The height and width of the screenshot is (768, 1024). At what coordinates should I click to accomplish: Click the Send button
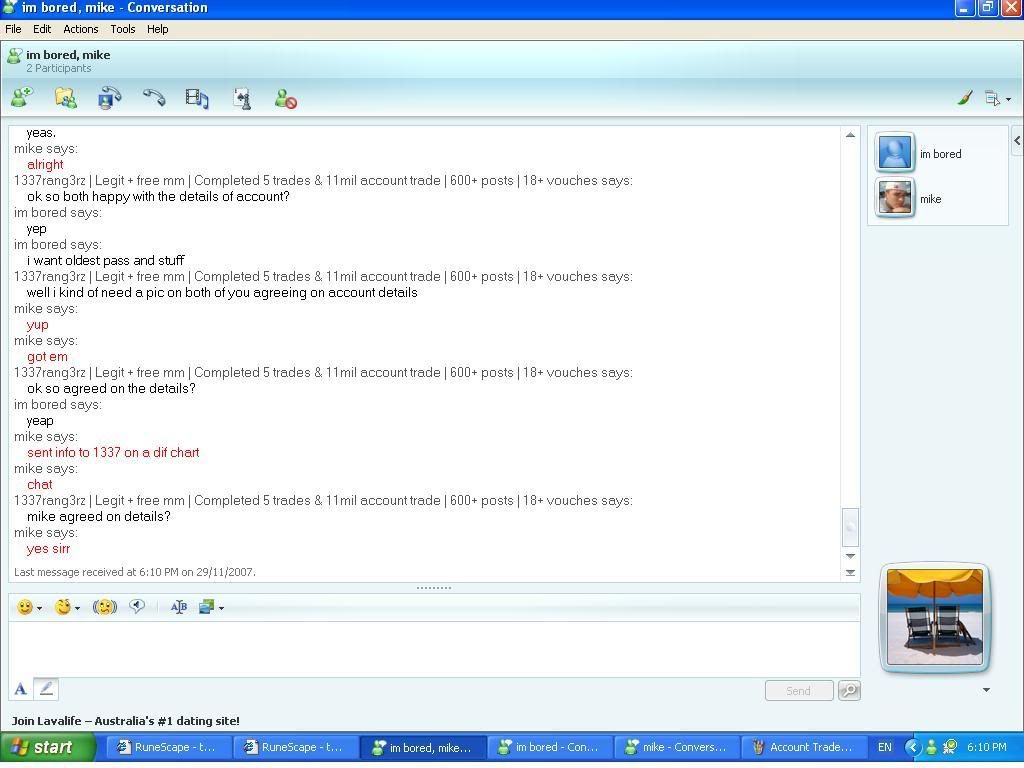point(799,691)
